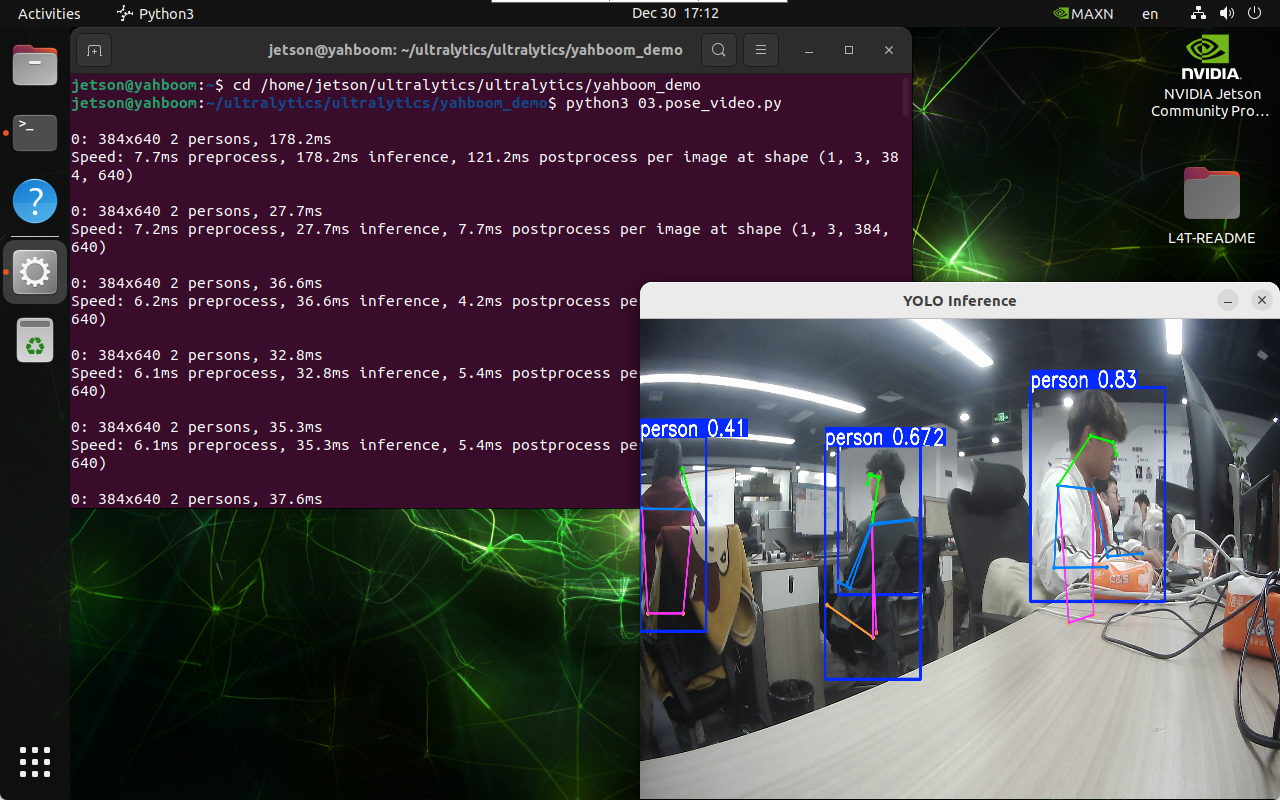Open the terminal hamburger menu

pos(761,50)
